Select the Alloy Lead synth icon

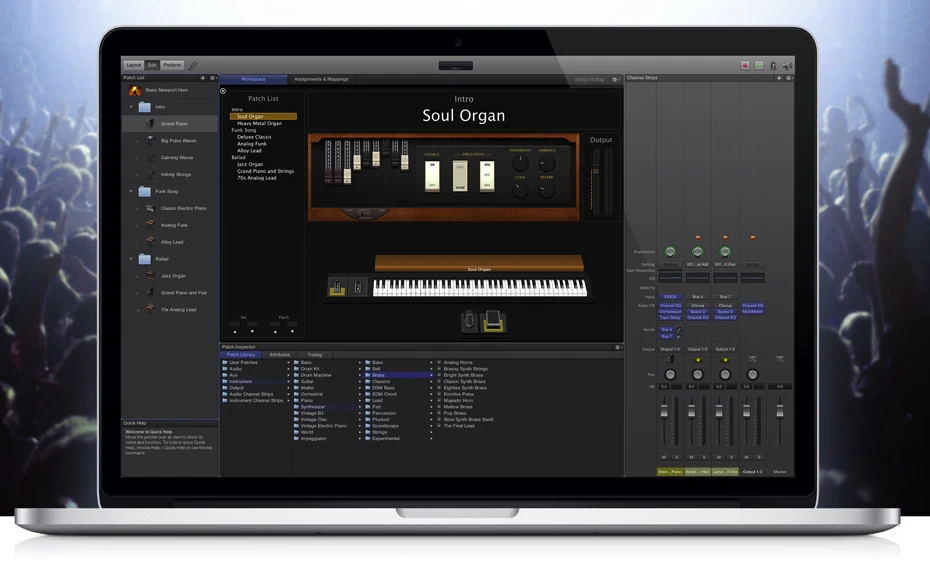(151, 241)
